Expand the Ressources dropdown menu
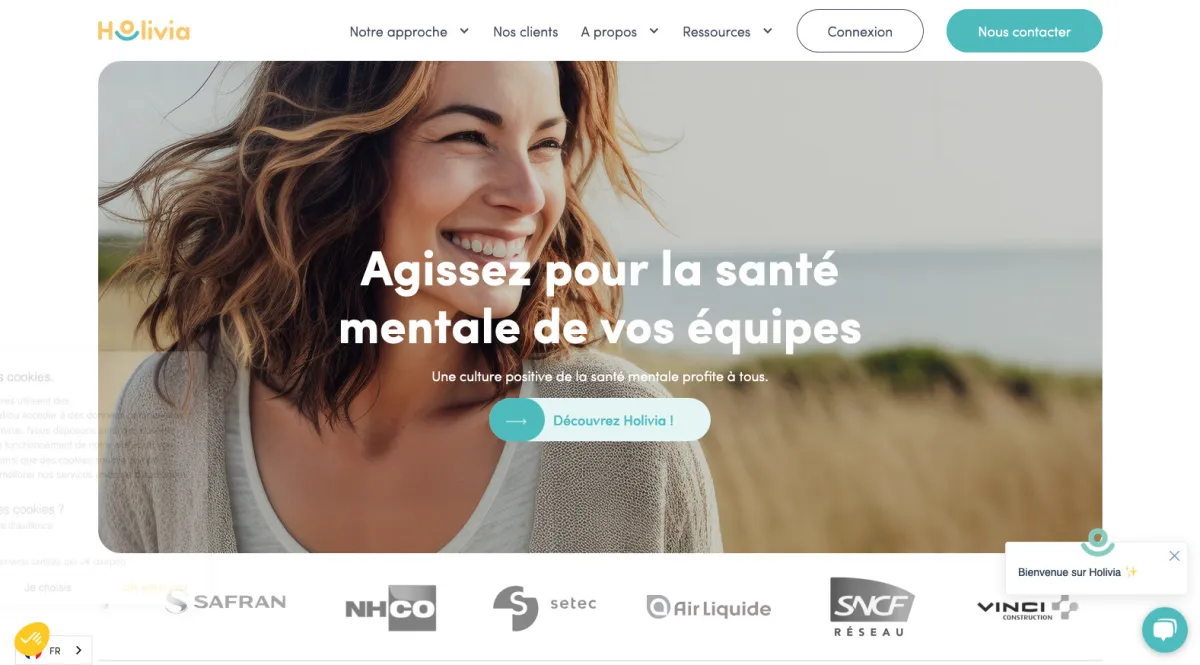The image size is (1200, 665). tap(727, 32)
